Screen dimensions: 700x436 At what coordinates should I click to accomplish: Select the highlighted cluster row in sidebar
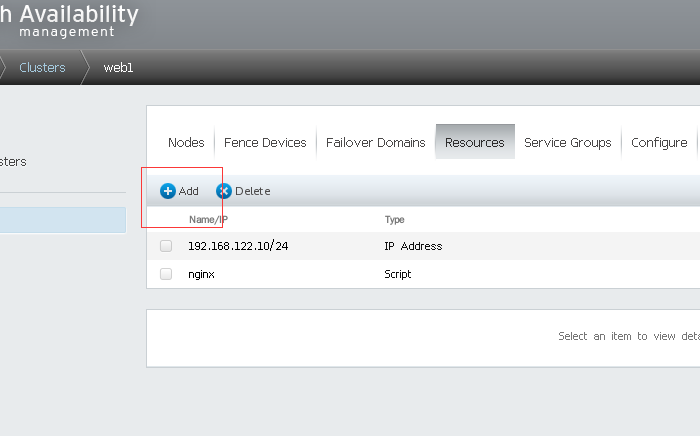point(62,220)
